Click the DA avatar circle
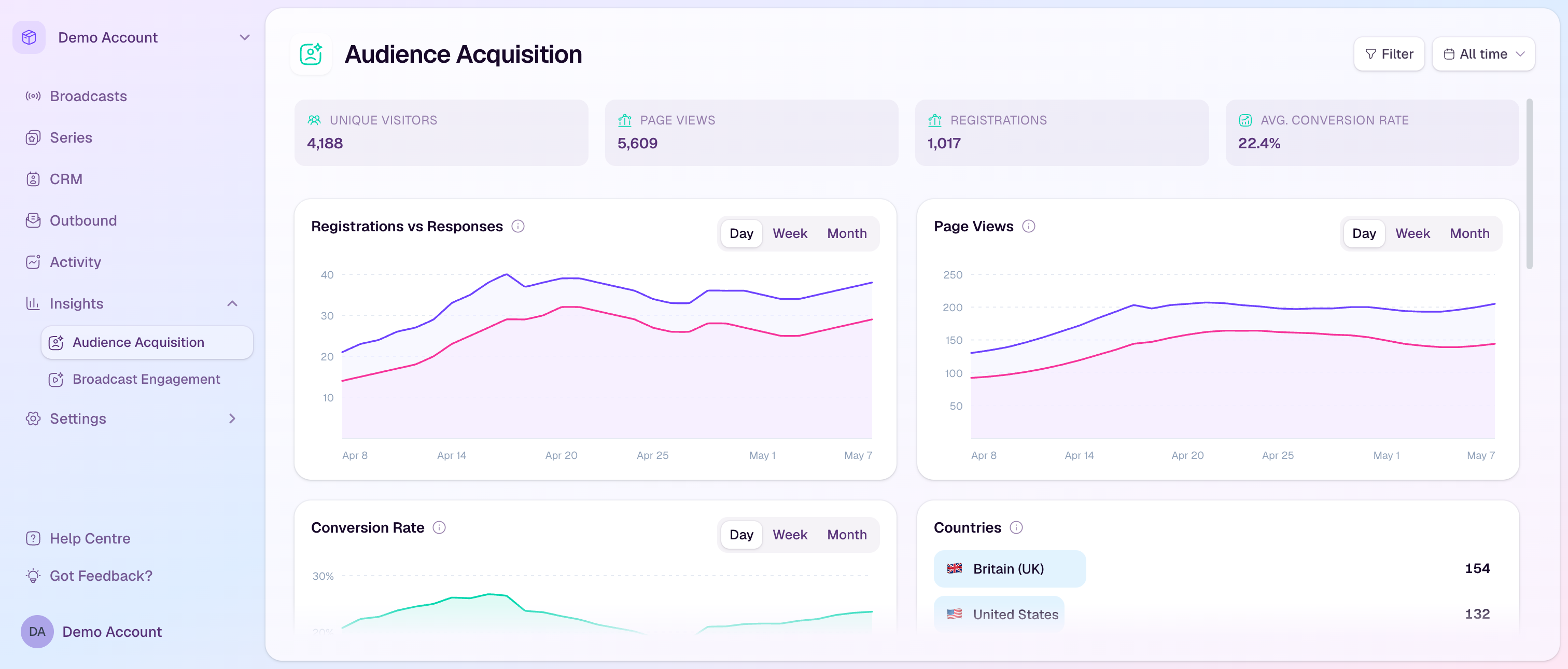The width and height of the screenshot is (1568, 669). click(37, 632)
